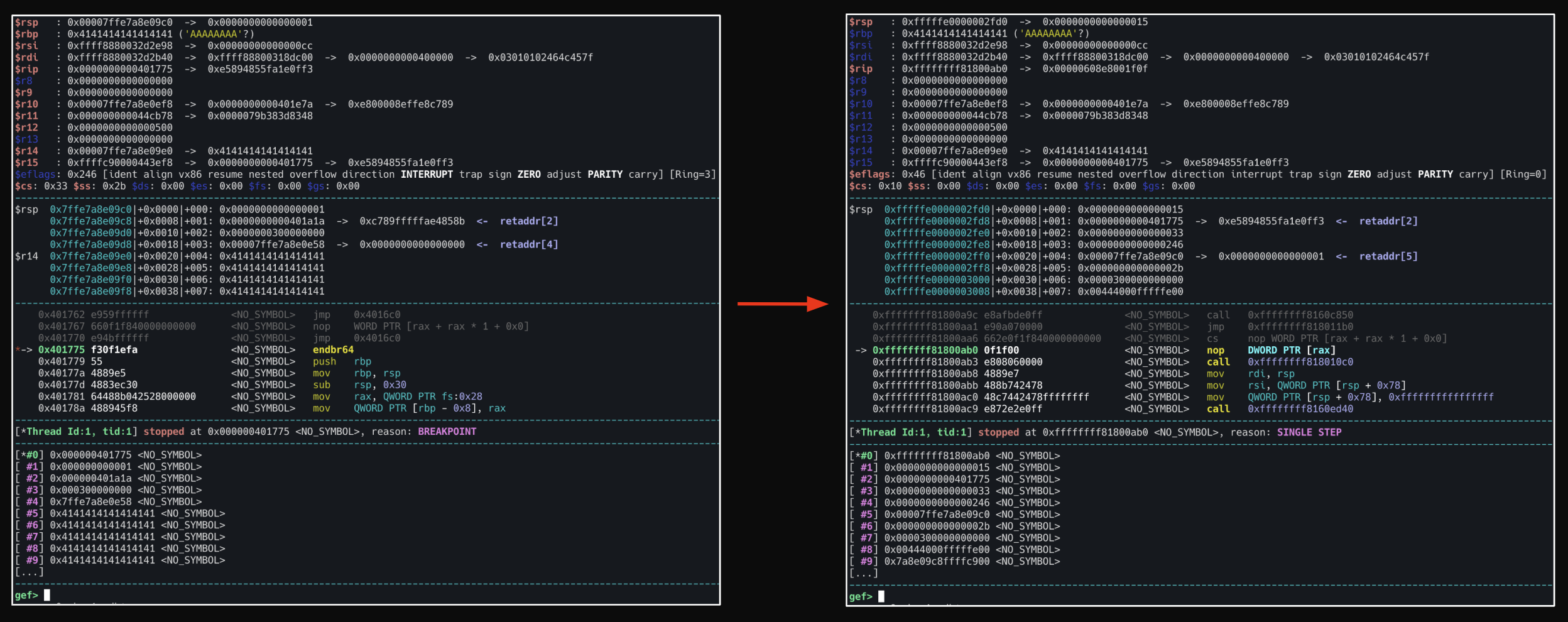Click the gef> prompt in right terminal
1568x622 pixels.
(861, 597)
